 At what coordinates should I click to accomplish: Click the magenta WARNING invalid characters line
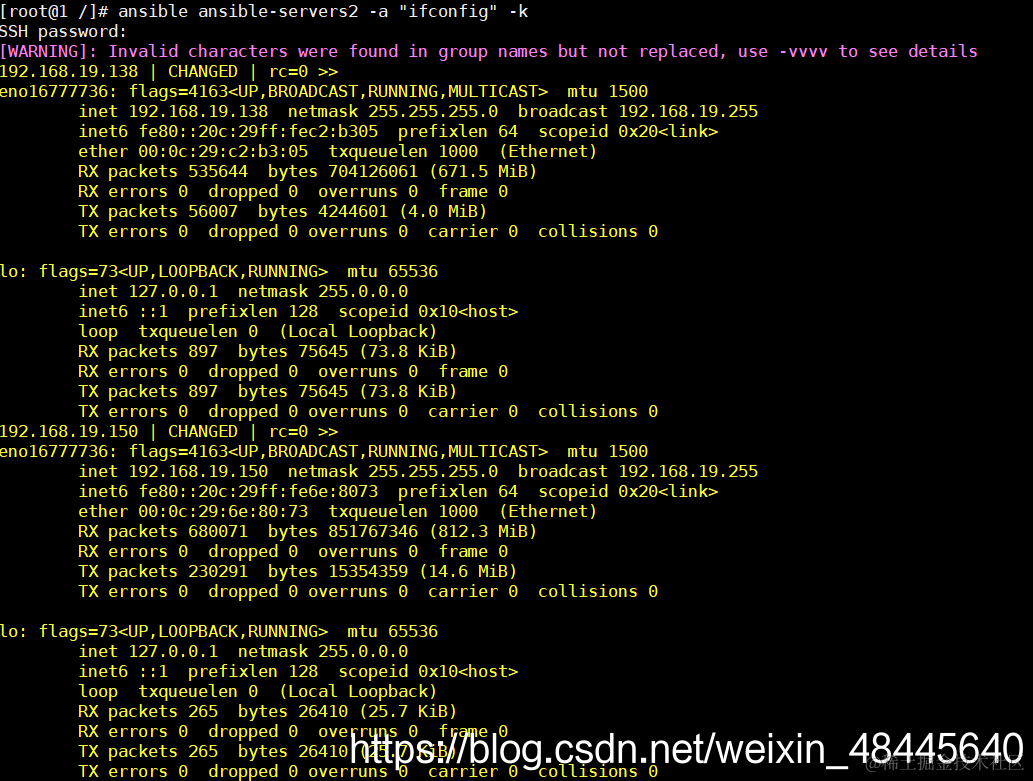(489, 51)
